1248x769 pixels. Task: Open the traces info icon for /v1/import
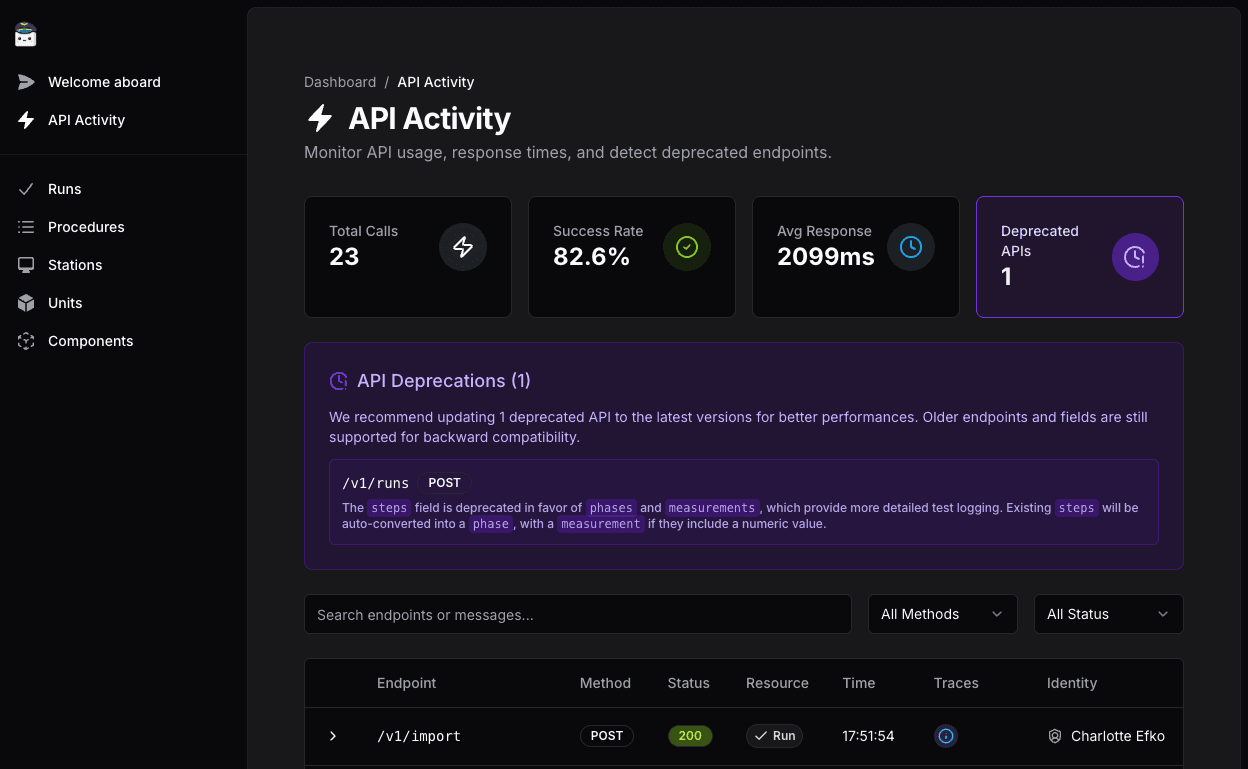coord(946,736)
